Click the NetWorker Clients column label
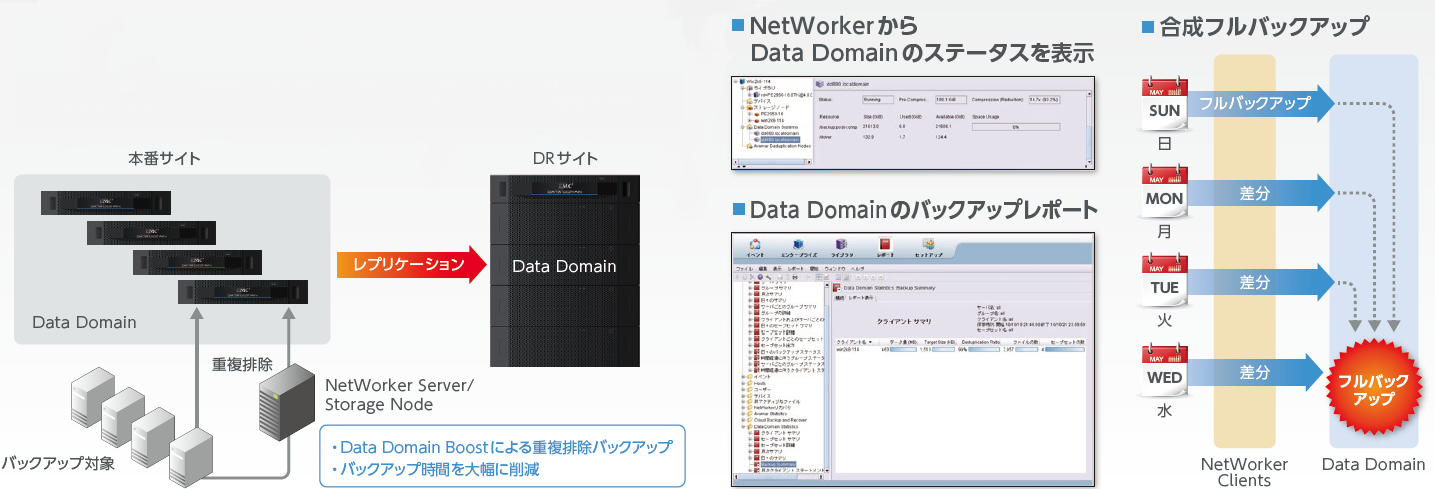1435x489 pixels. [x=1244, y=472]
